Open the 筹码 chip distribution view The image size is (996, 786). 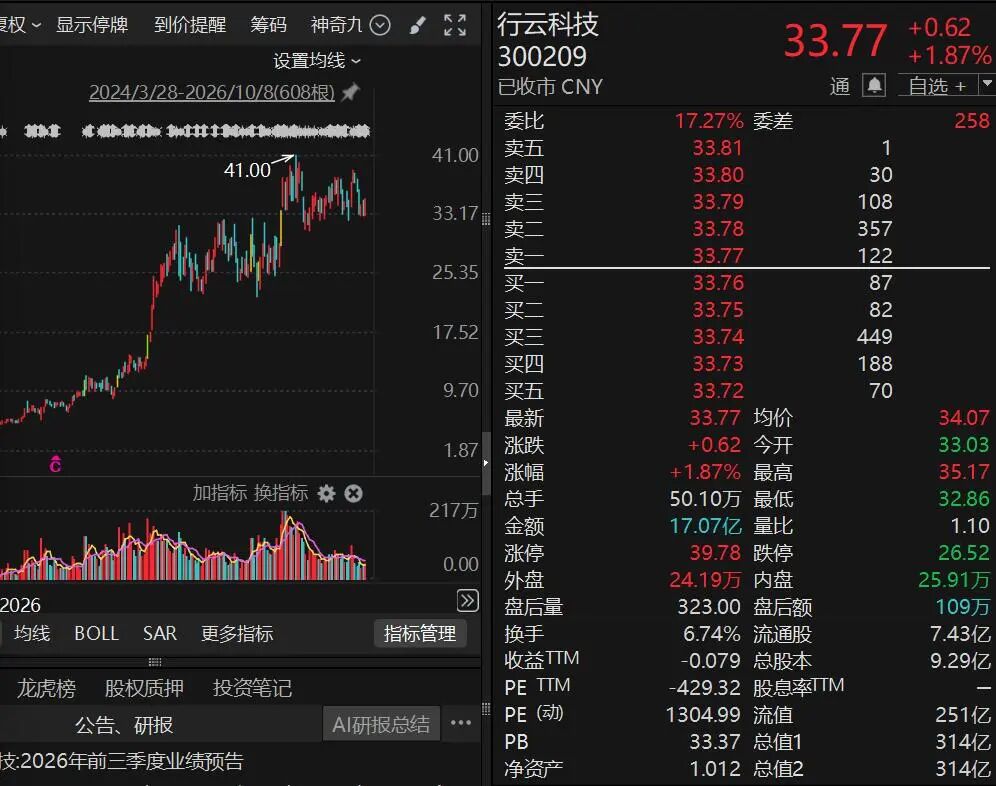(268, 25)
